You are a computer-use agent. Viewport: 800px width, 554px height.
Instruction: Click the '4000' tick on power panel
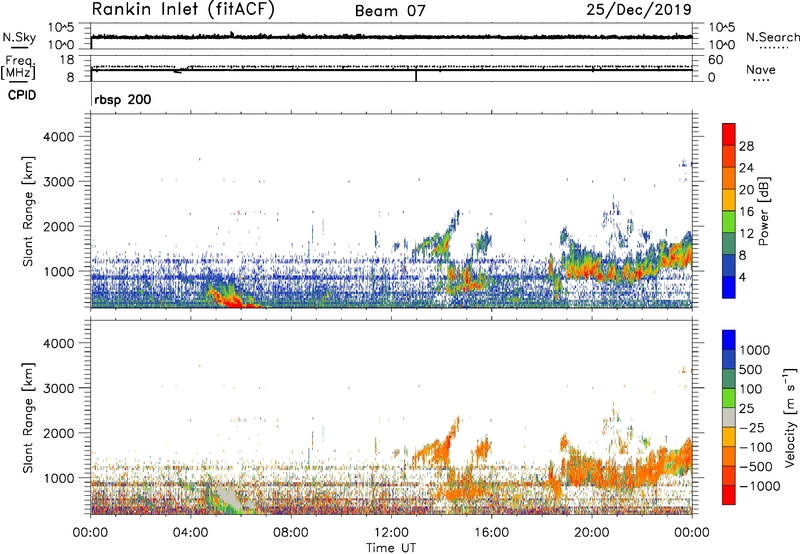tap(59, 137)
